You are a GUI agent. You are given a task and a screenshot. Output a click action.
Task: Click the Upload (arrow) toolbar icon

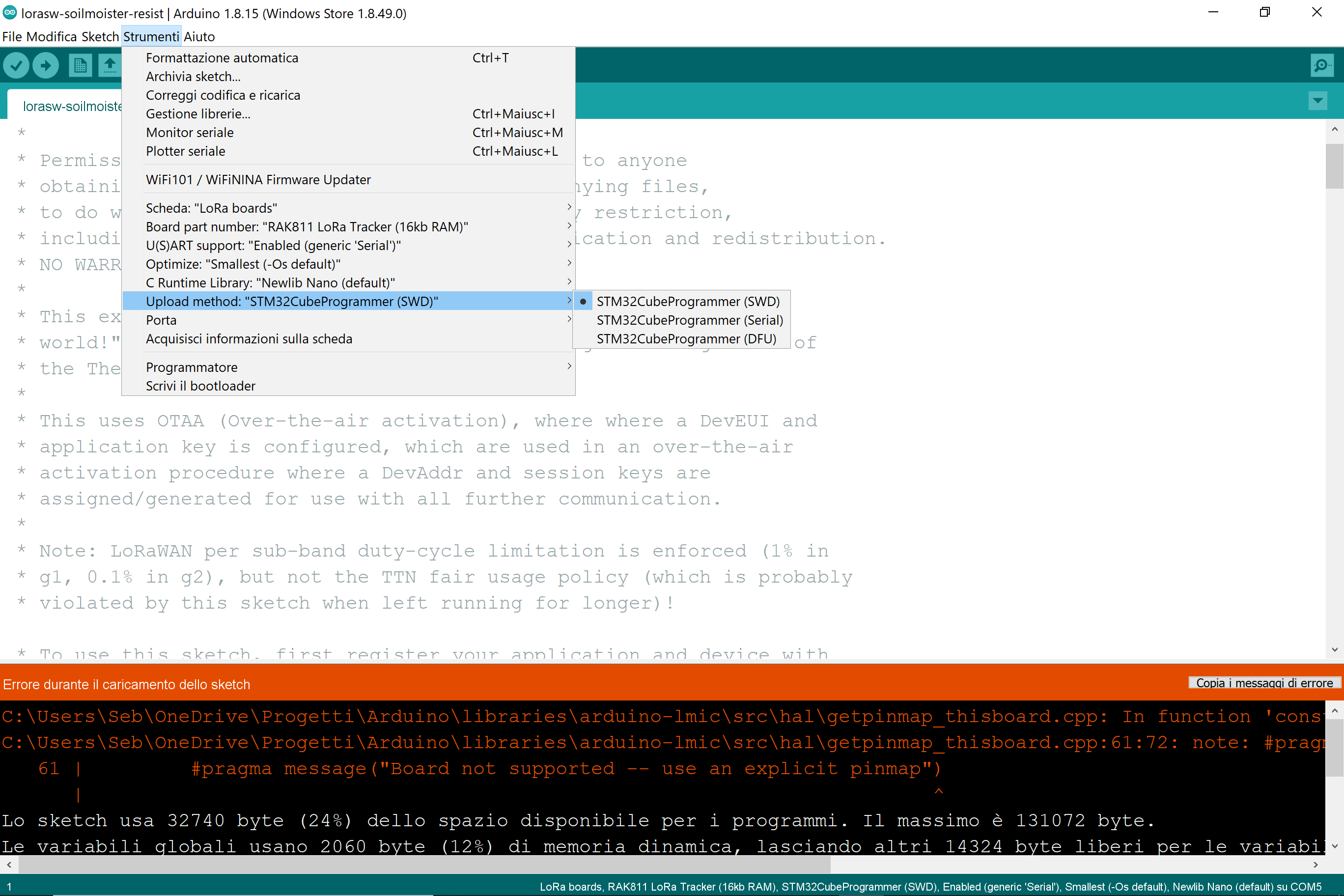click(x=46, y=66)
